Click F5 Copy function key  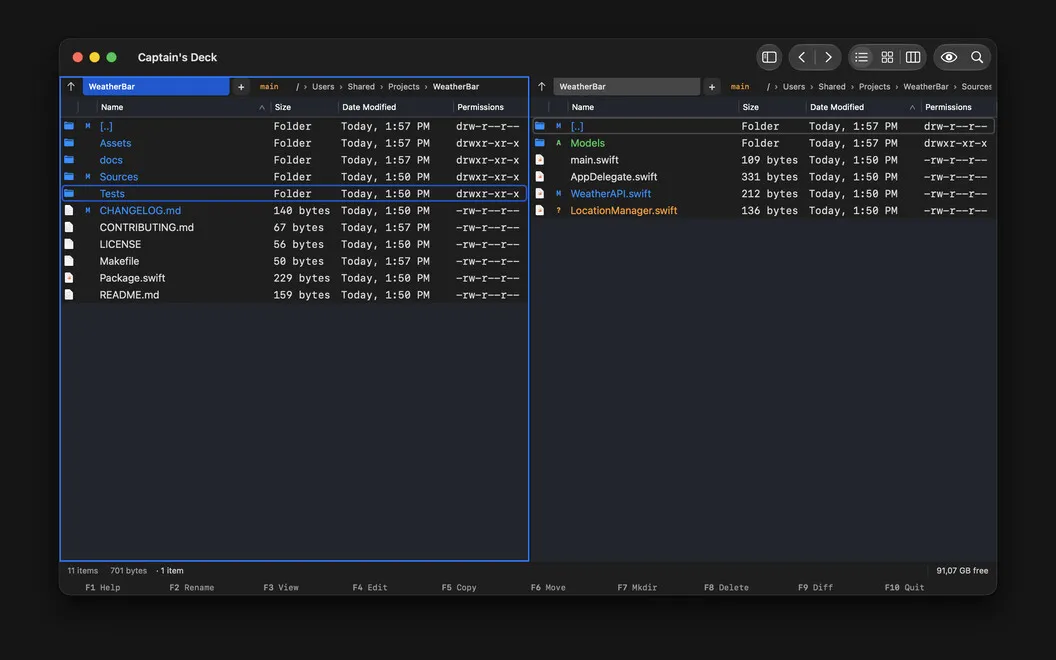point(459,587)
